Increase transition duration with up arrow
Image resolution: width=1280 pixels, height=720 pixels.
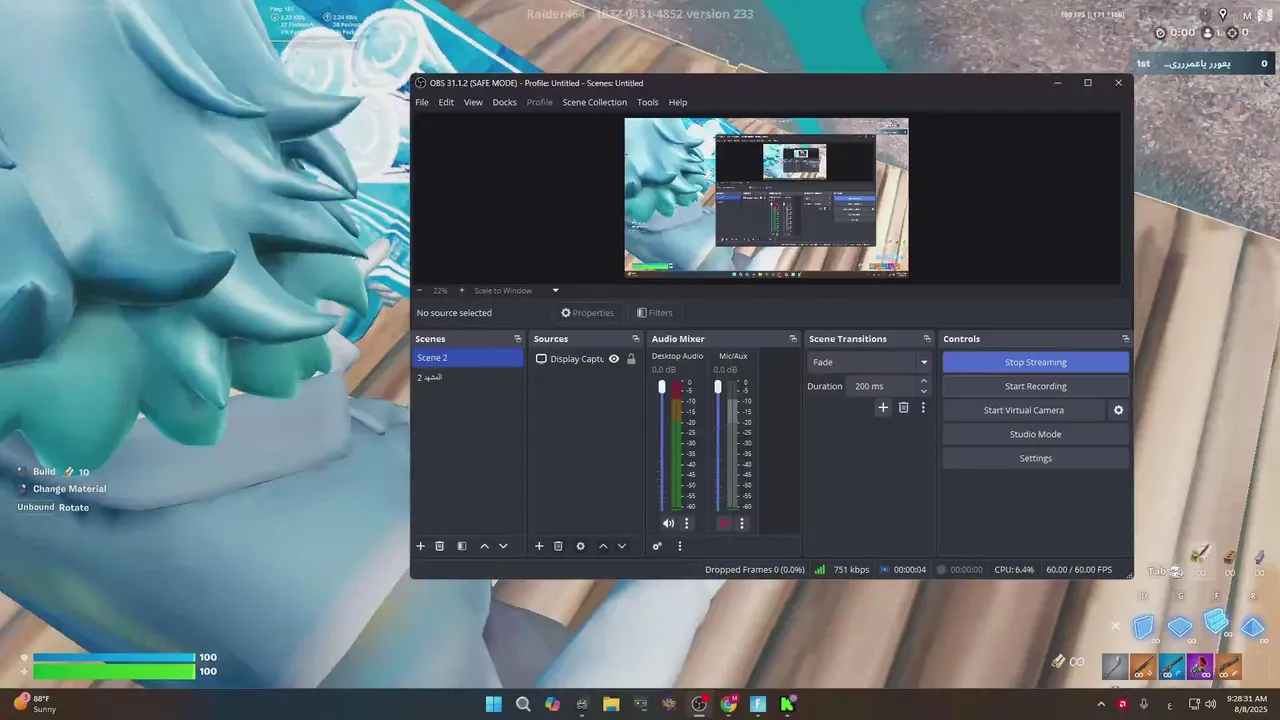(923, 381)
